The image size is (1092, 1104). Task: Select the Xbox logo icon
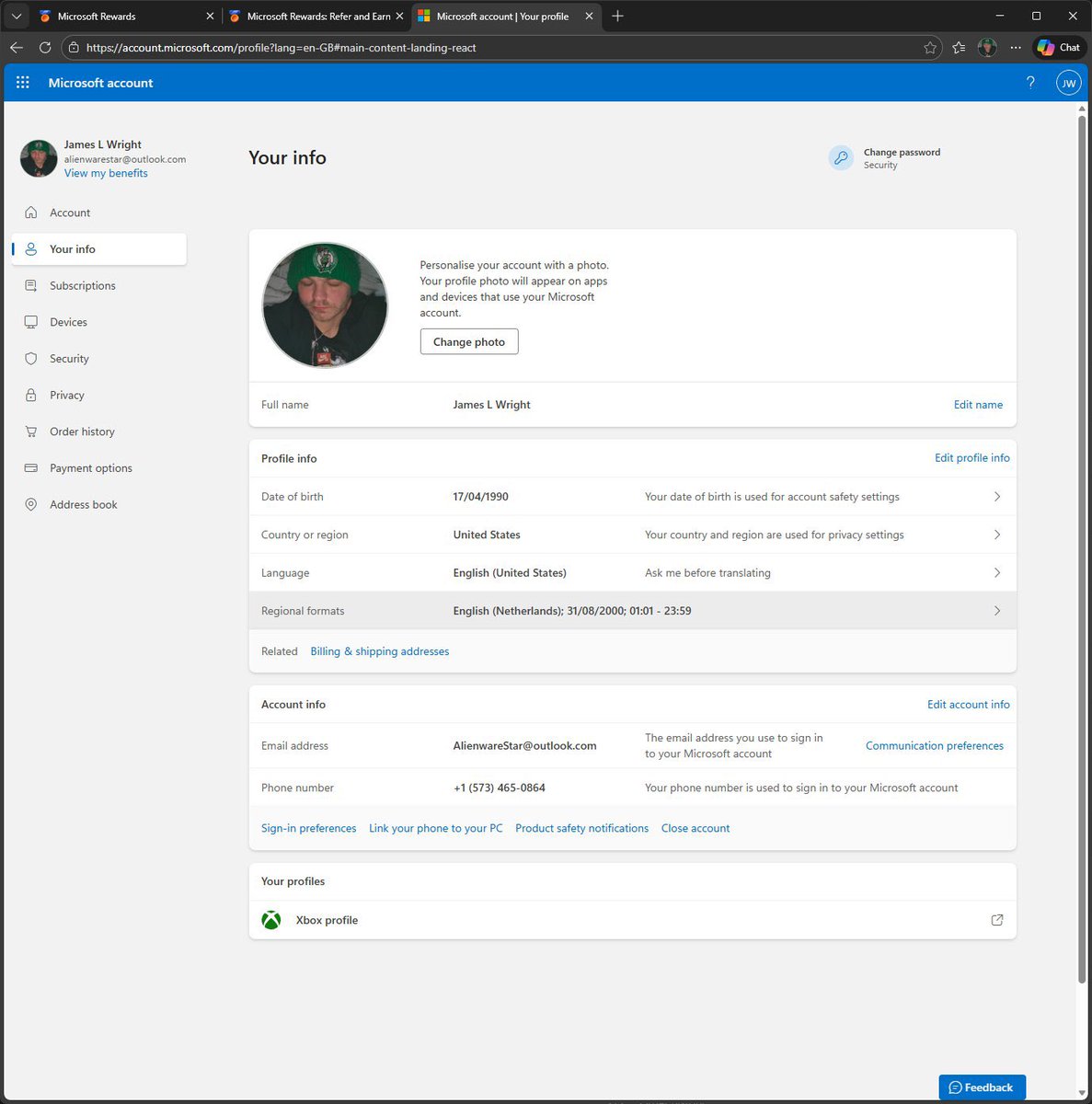point(271,920)
